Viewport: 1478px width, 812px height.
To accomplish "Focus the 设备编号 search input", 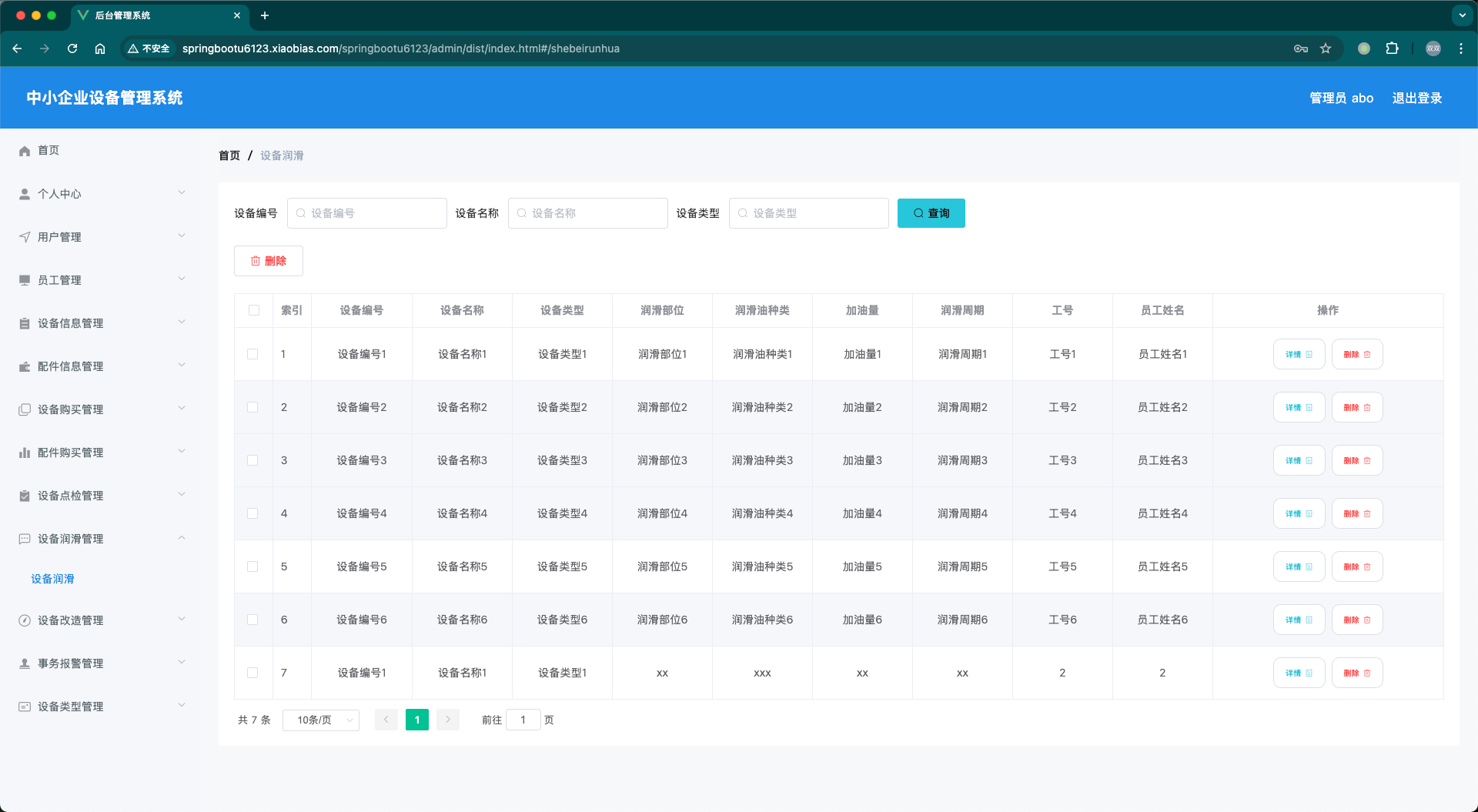I will click(x=367, y=213).
